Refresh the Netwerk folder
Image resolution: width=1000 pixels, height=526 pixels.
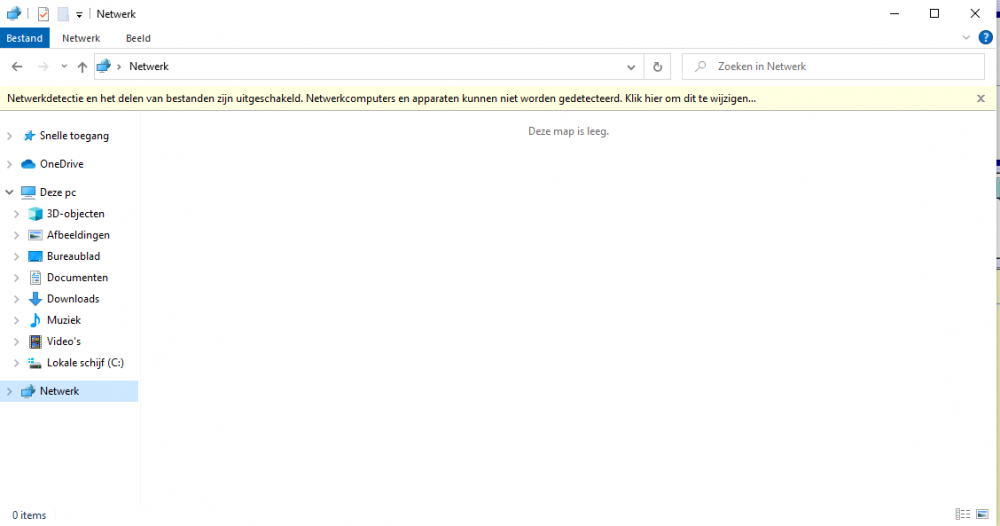658,66
